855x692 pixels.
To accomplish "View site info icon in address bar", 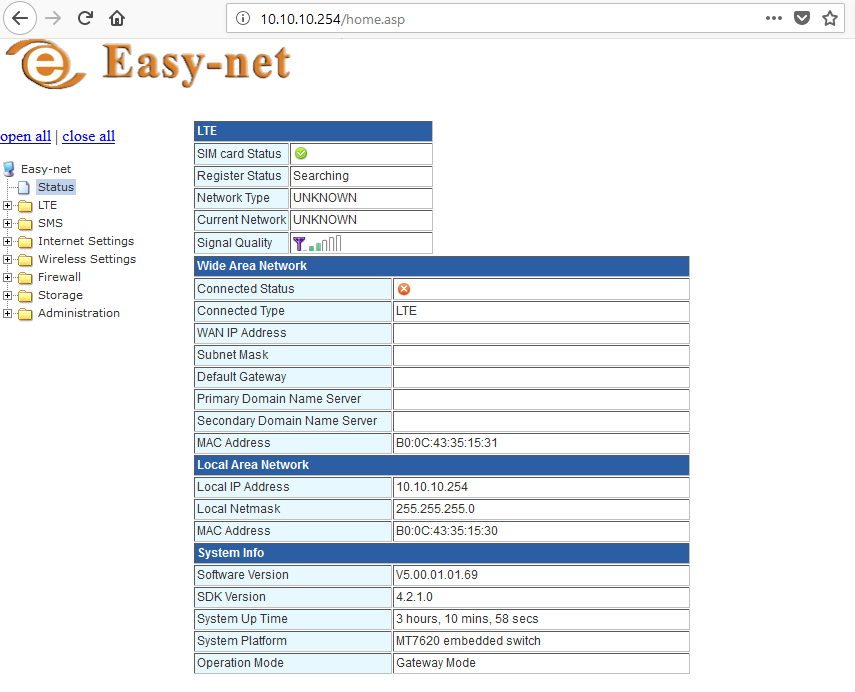I will pos(243,19).
